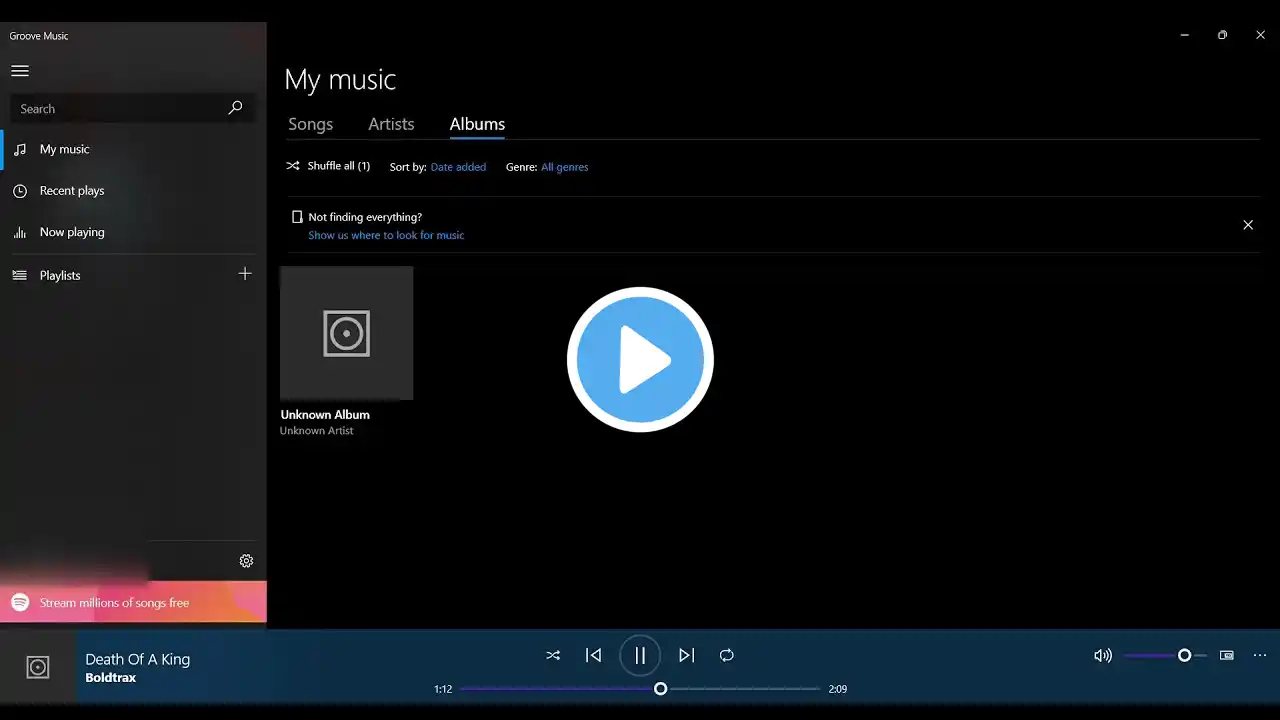Go back to previous track

pyautogui.click(x=593, y=655)
